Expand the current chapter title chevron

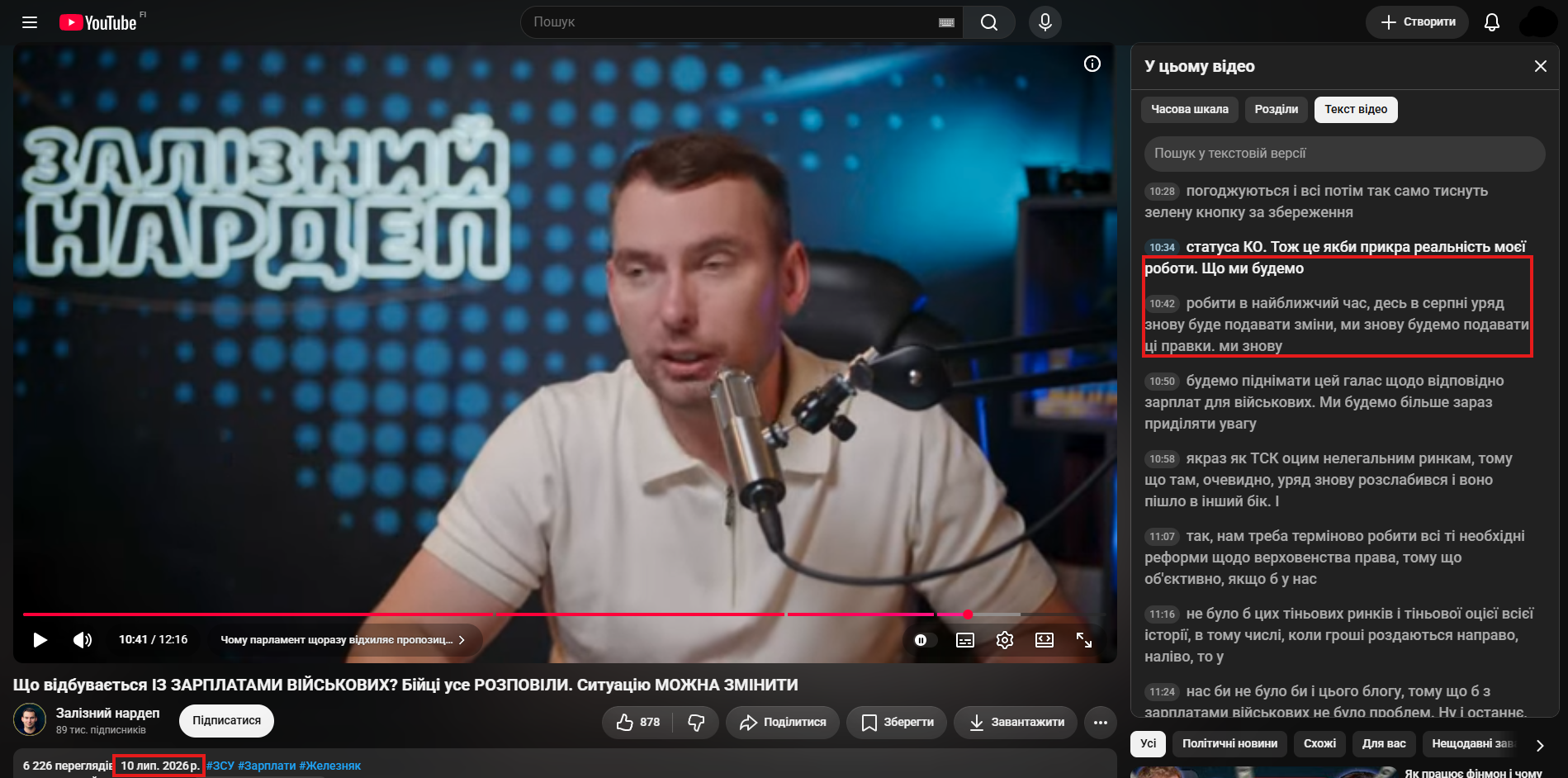(x=462, y=640)
